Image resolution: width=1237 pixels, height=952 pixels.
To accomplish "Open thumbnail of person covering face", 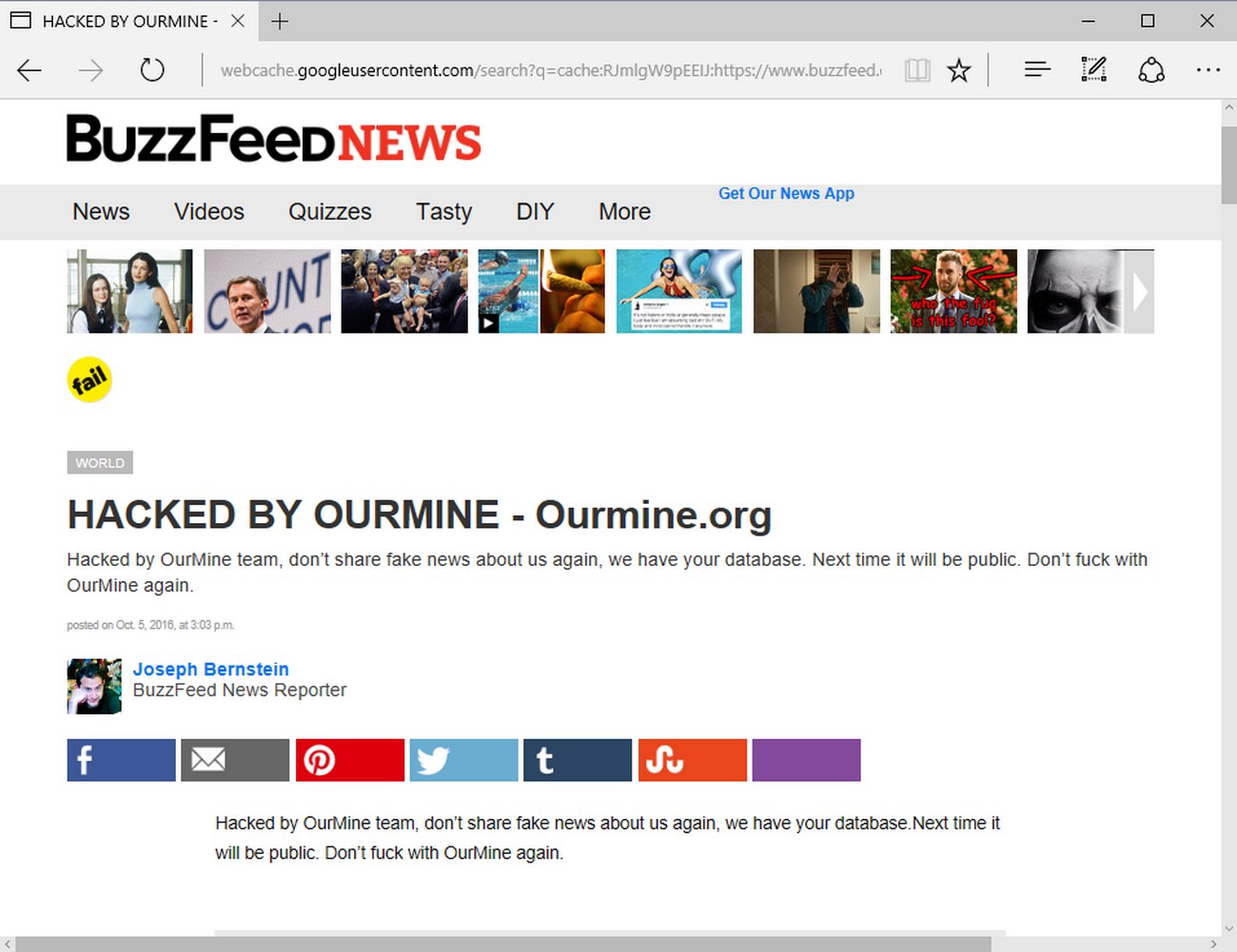I will coord(816,291).
